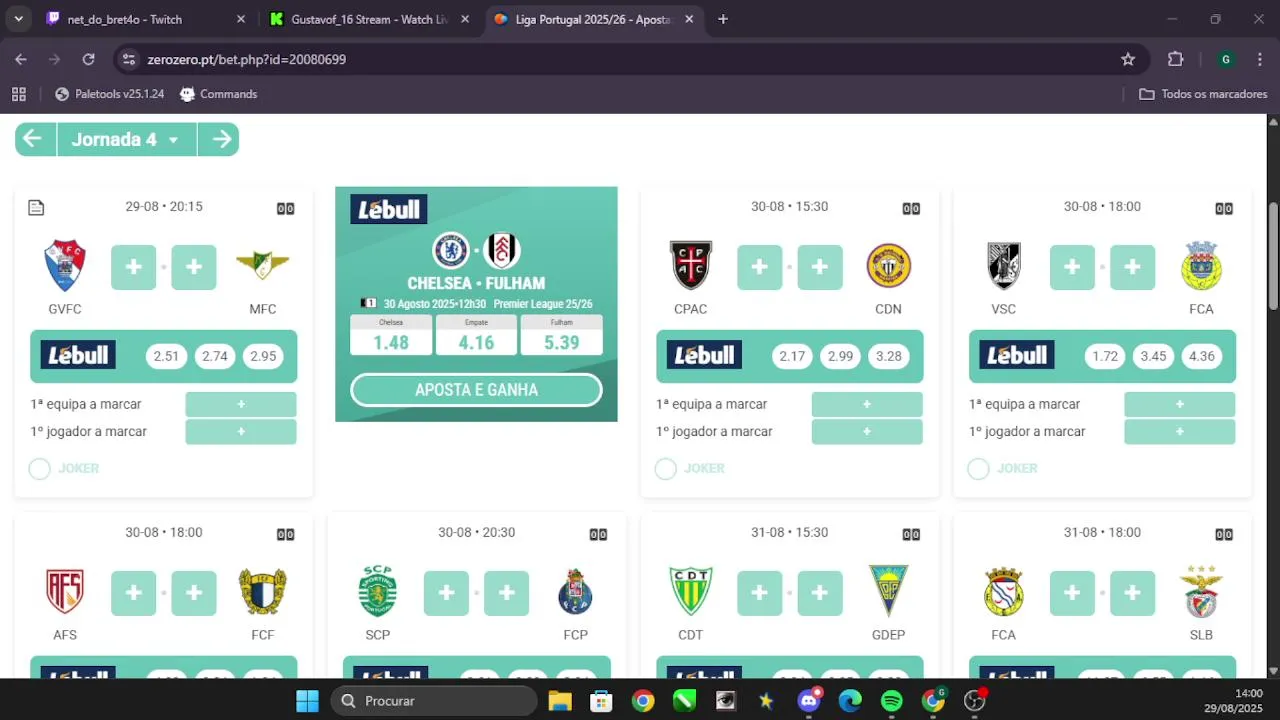1280x720 pixels.
Task: Click the SLB team crest
Action: coord(1201,592)
